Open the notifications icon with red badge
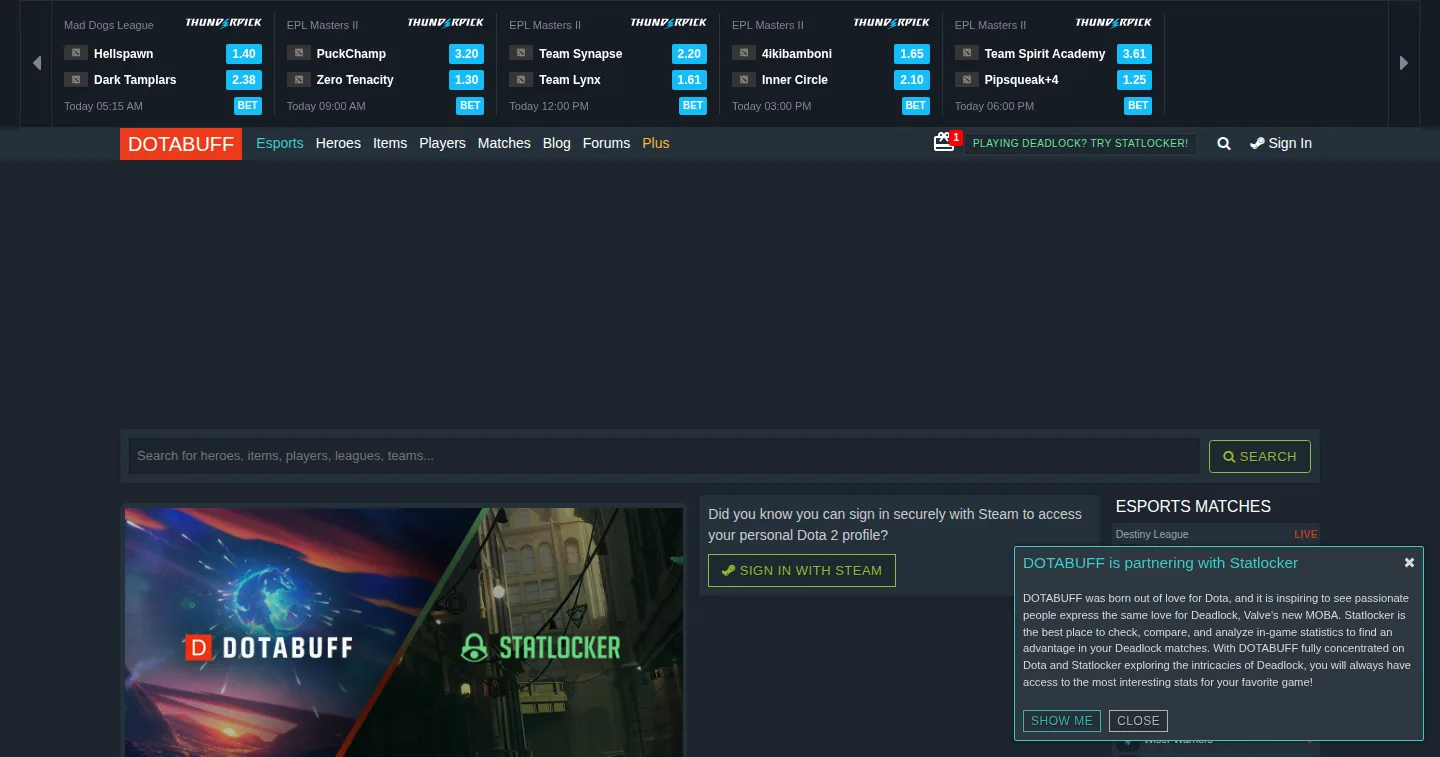The image size is (1440, 757). point(945,142)
